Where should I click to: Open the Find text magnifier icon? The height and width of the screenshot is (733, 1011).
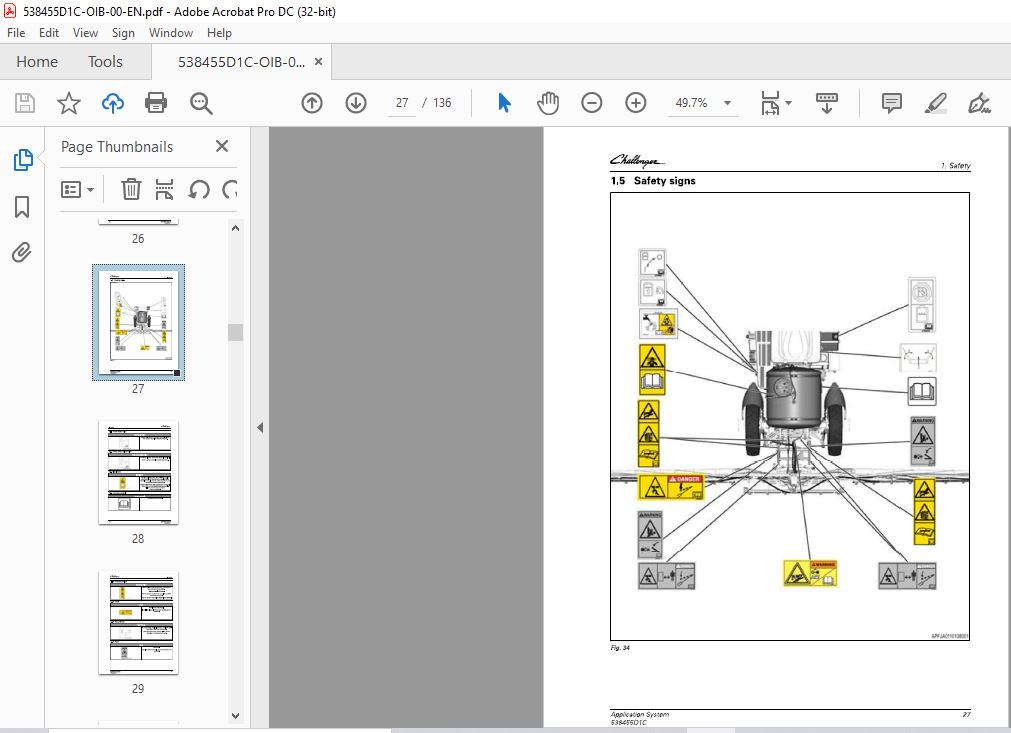tap(201, 103)
